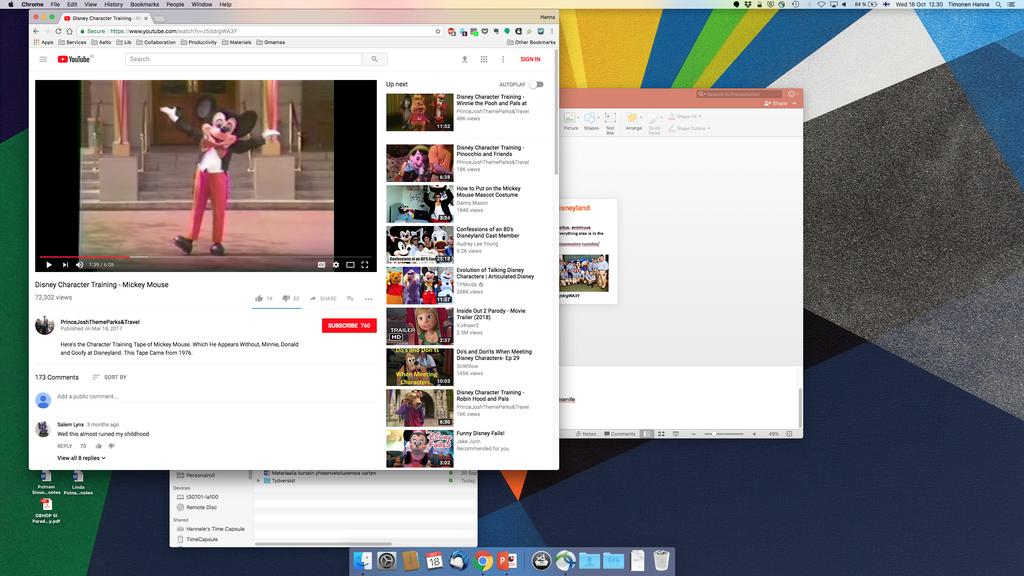Click the YouTube search magnifier button

[374, 59]
